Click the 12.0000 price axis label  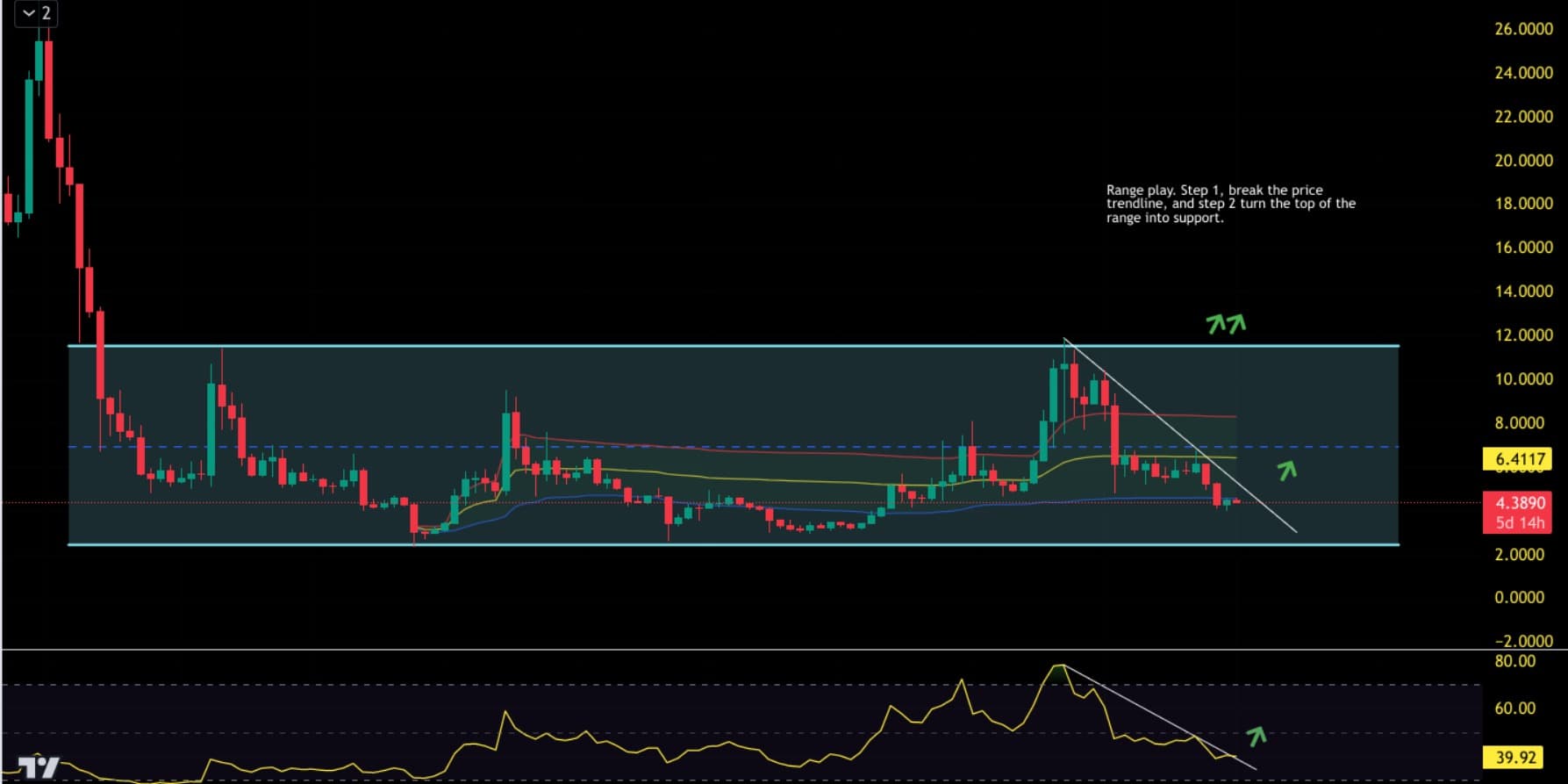point(1523,335)
